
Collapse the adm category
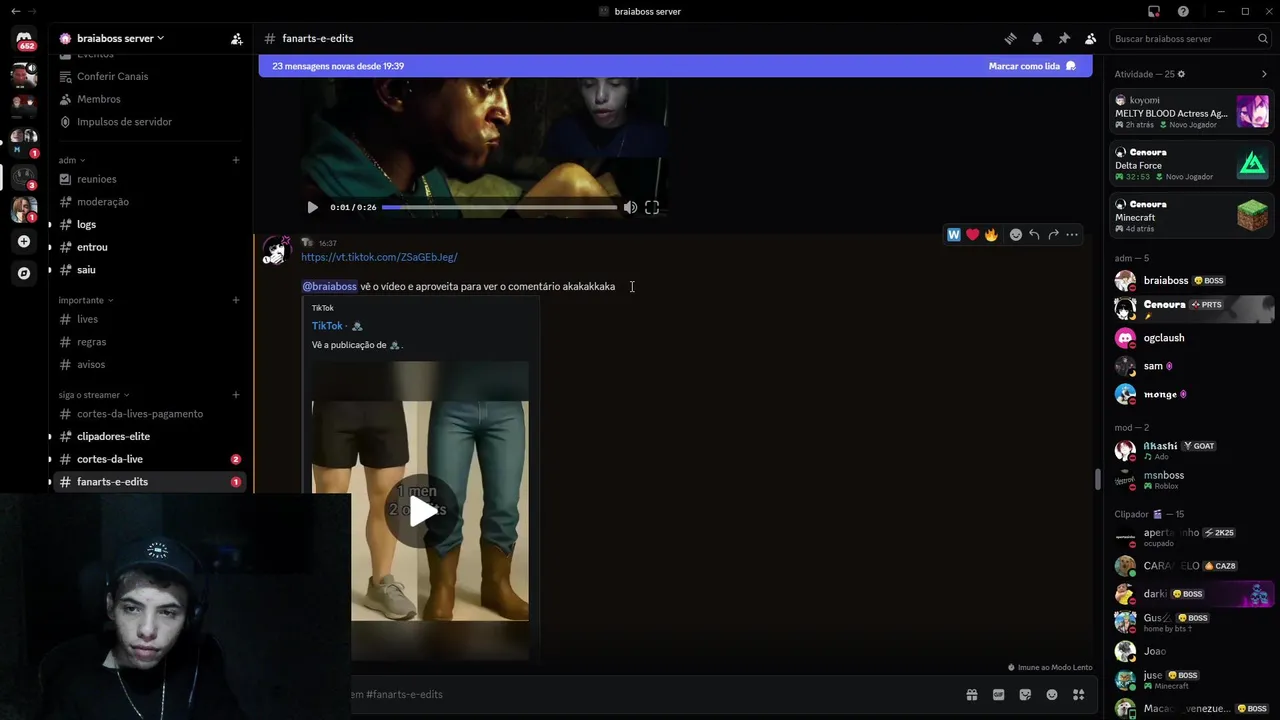(x=72, y=160)
